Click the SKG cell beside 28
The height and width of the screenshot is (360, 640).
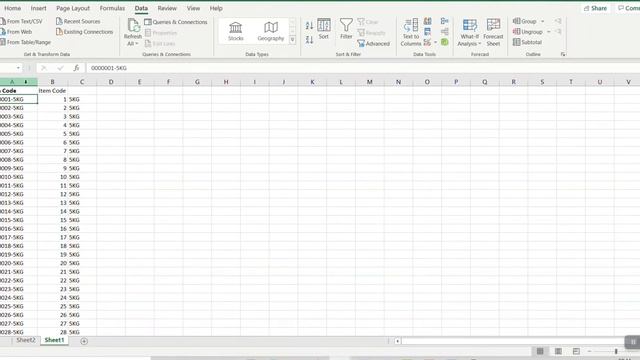point(82,332)
